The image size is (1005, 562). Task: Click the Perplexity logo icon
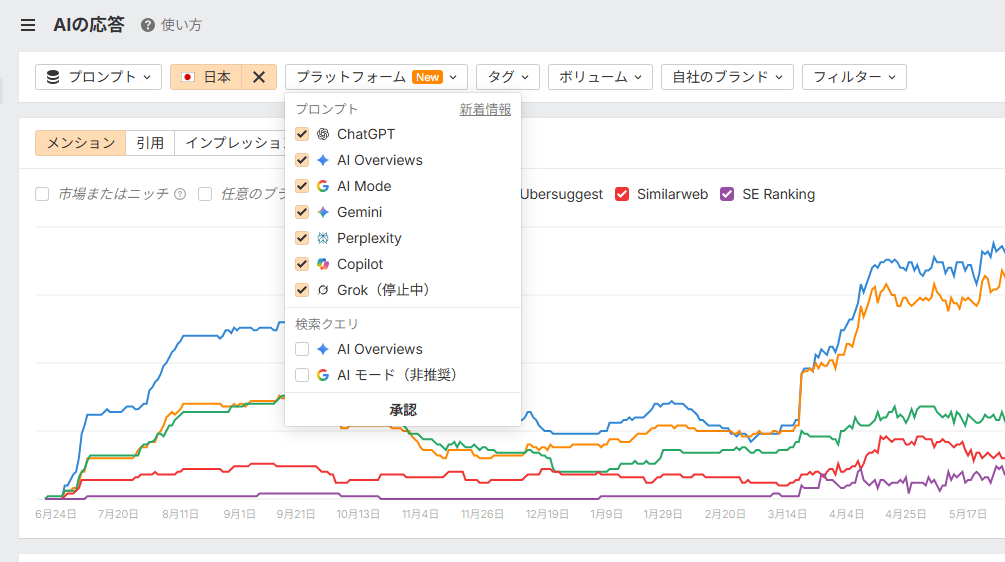tap(323, 238)
